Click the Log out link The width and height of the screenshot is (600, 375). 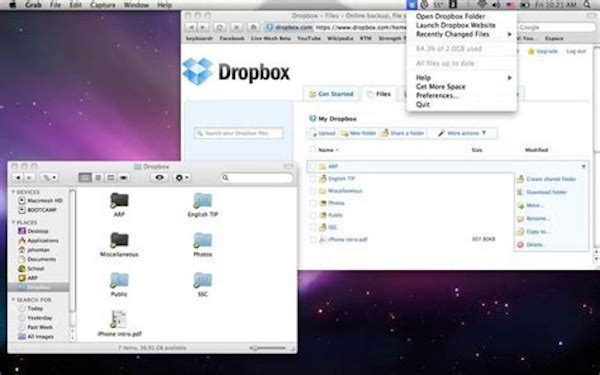(576, 51)
